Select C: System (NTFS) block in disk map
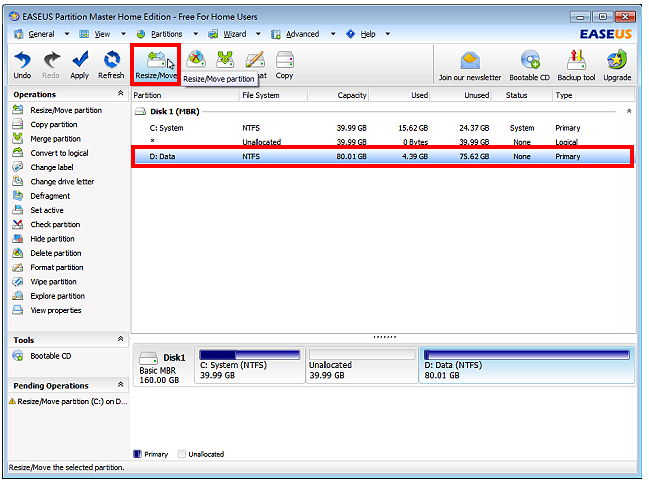Image resolution: width=649 pixels, height=482 pixels. tap(250, 365)
